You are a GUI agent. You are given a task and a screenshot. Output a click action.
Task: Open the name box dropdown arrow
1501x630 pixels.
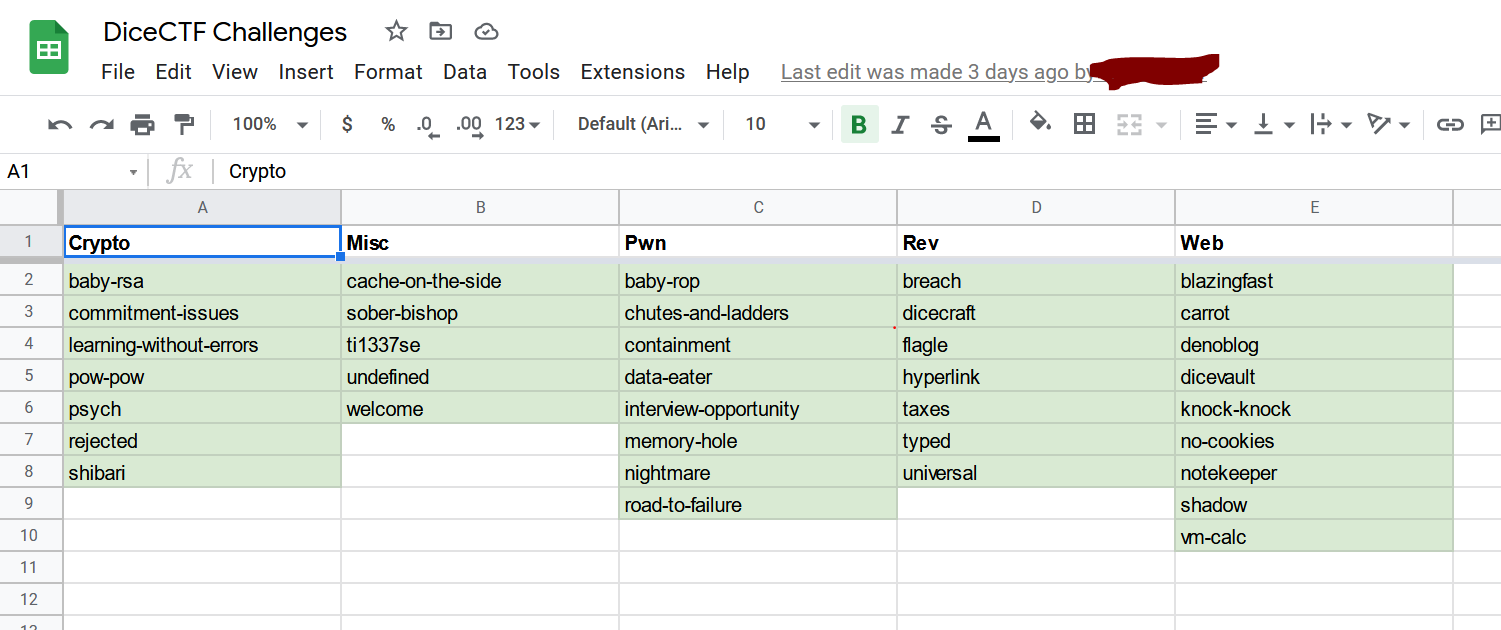click(x=133, y=172)
